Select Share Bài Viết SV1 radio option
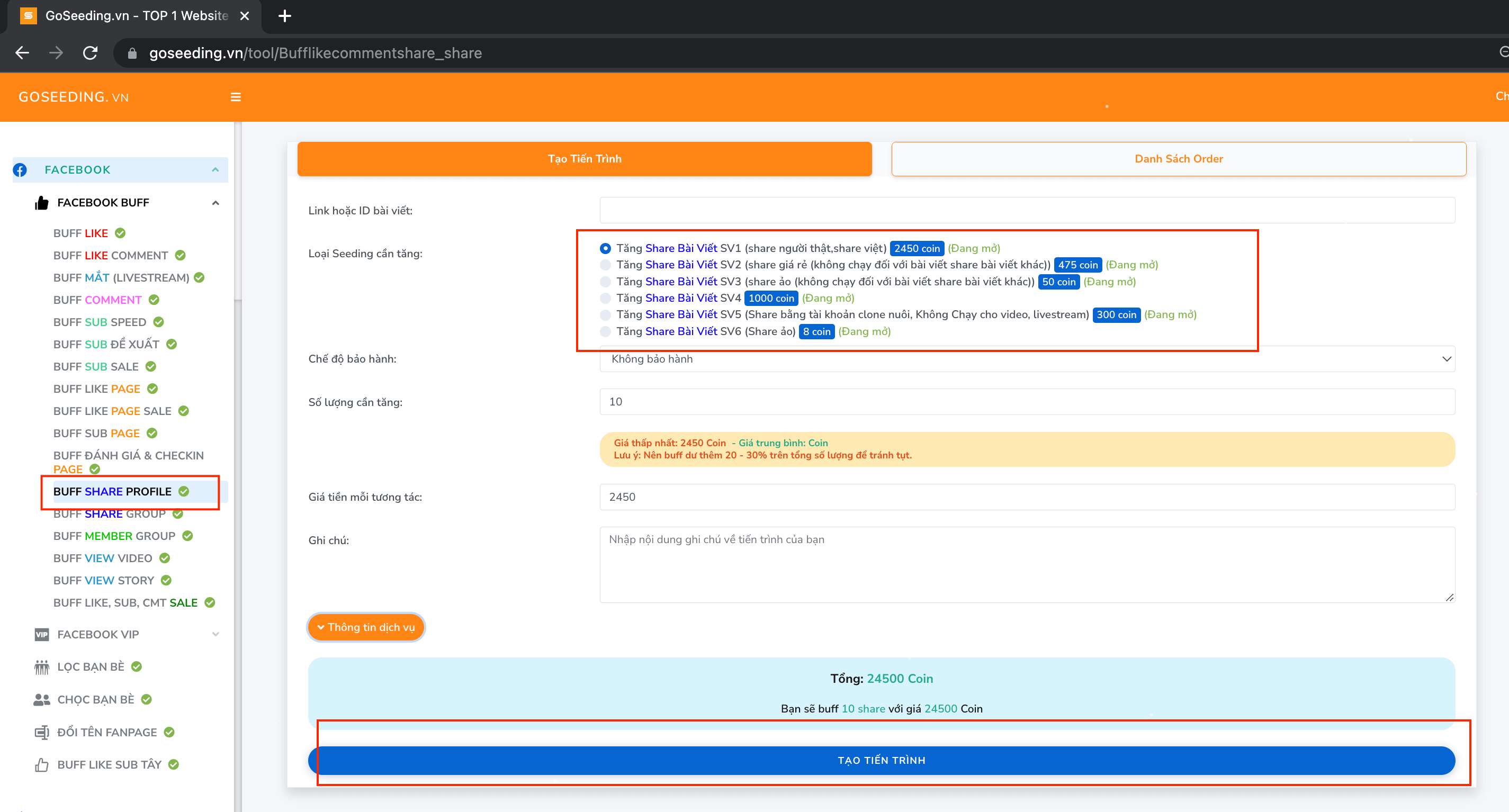This screenshot has height=812, width=1509. point(605,248)
